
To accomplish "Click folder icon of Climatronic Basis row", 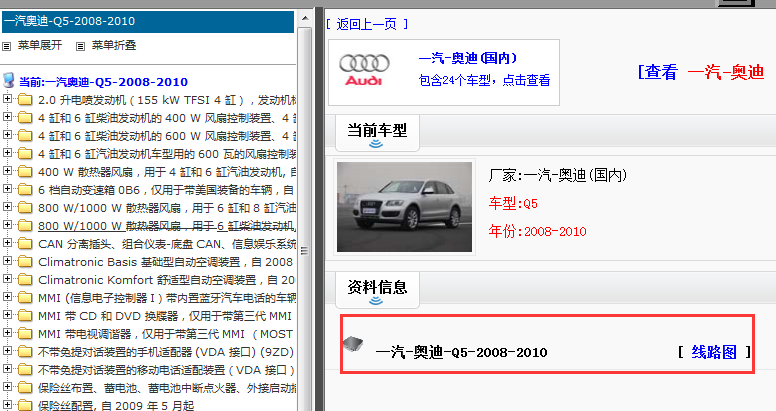I will [x=25, y=261].
